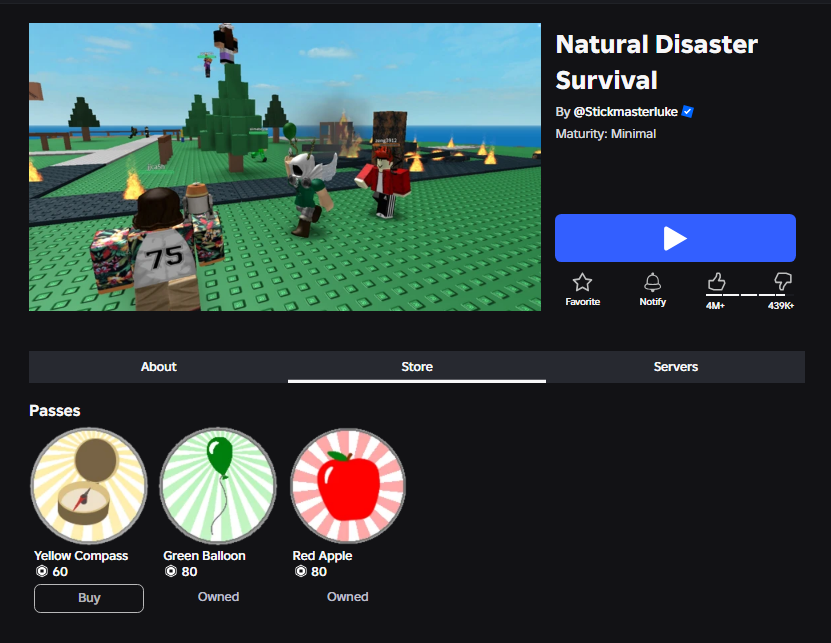Click the Notify label text
This screenshot has width=831, height=643.
[652, 302]
